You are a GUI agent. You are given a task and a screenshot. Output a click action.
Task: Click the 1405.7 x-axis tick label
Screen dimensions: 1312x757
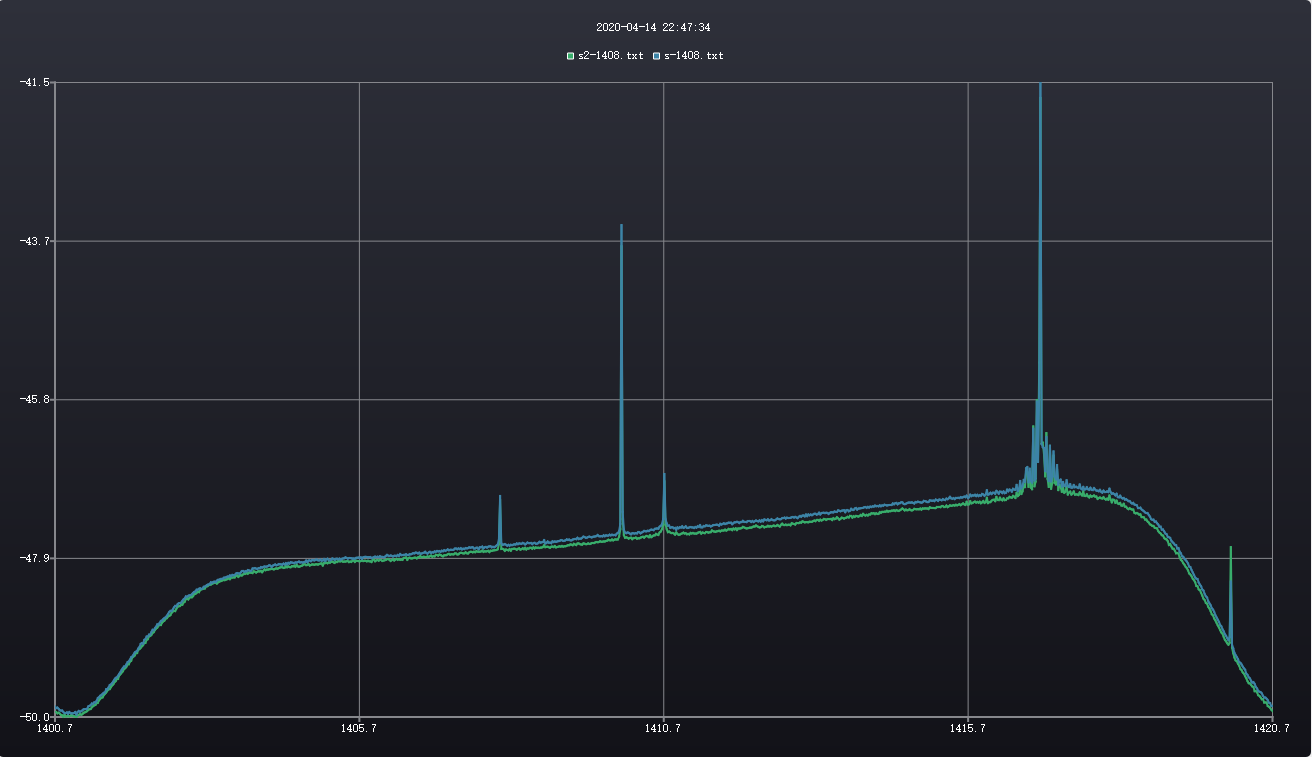[359, 729]
